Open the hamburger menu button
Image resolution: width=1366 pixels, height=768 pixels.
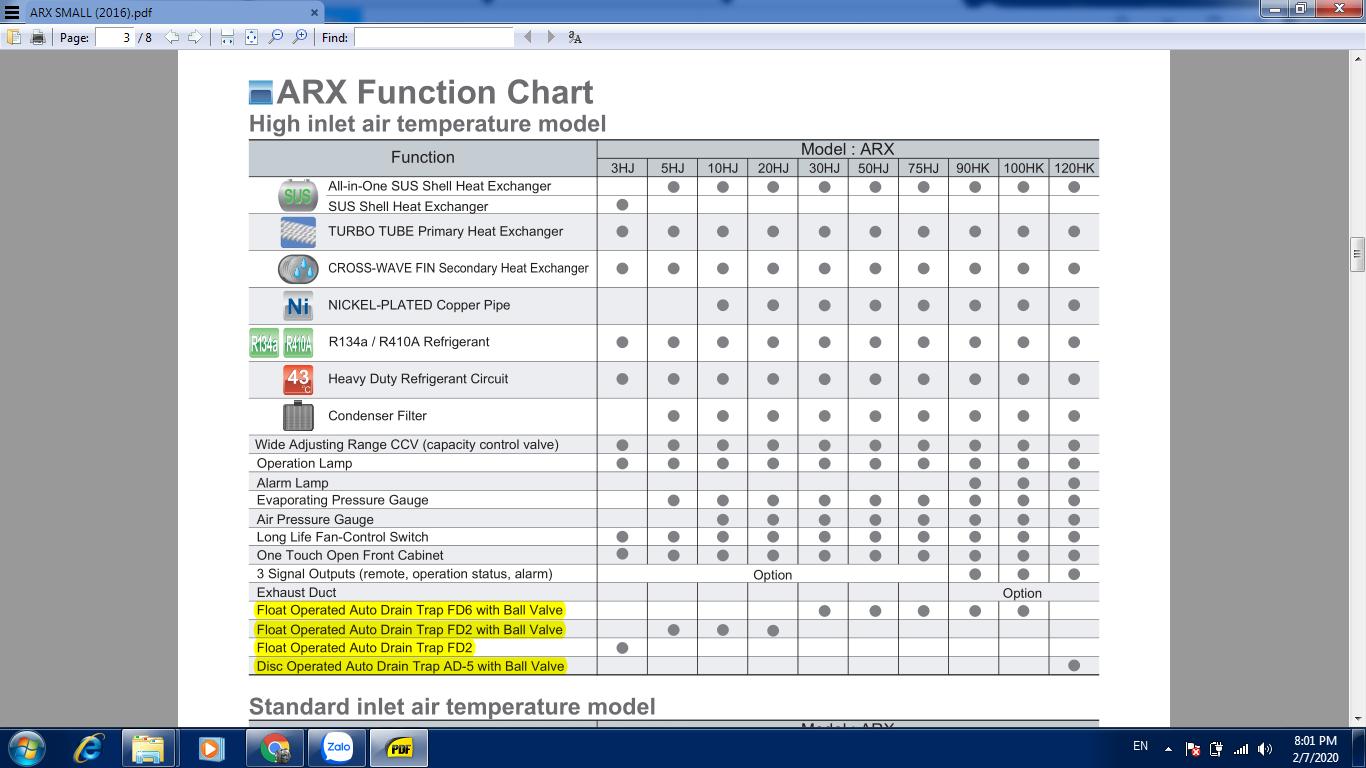[x=12, y=13]
